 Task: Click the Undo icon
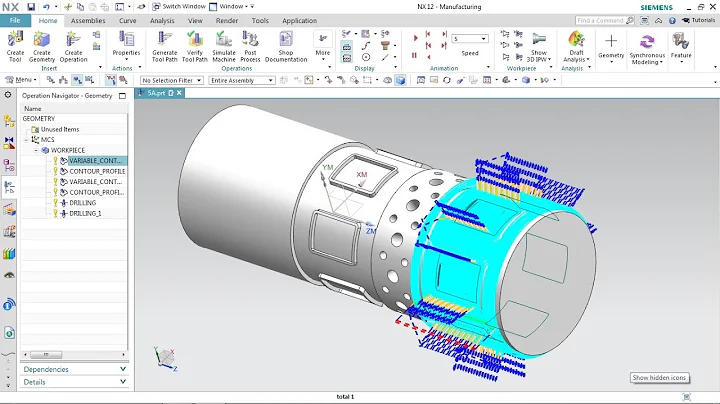(46, 7)
